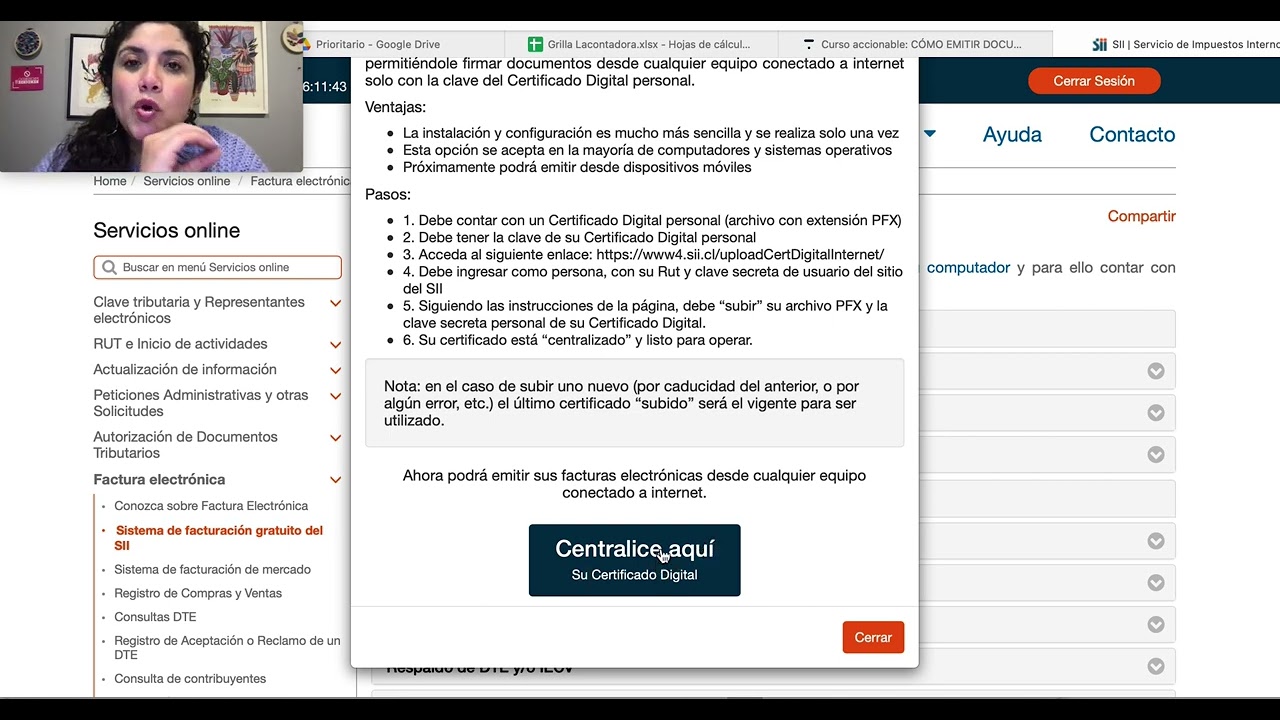Screen dimensions: 1280x720
Task: Expand Peticiones Administrativas y otras Solicitudes
Action: (x=336, y=396)
